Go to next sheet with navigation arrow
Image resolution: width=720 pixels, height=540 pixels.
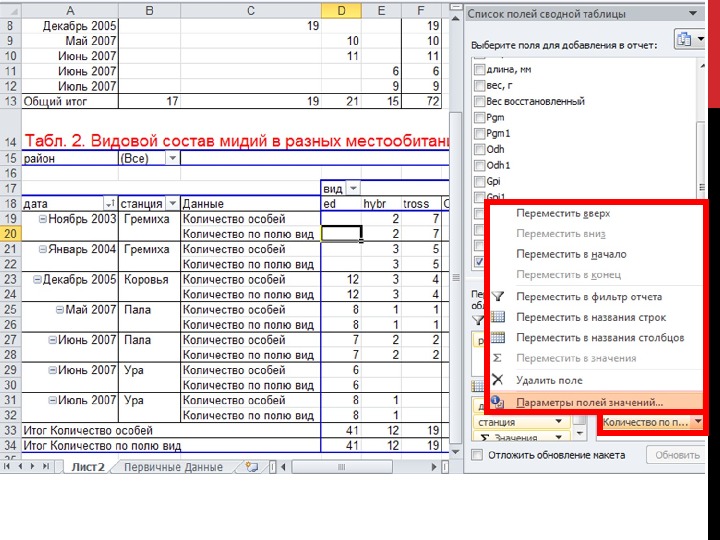(32, 467)
